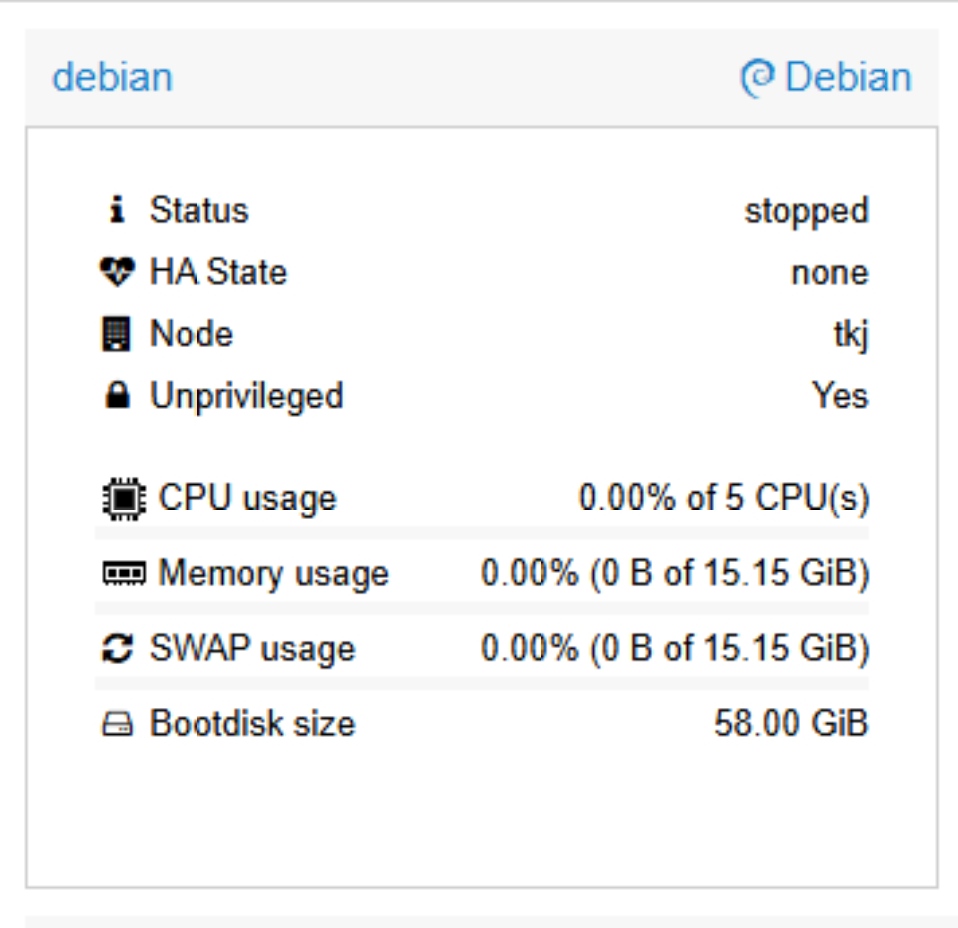Click the CPU usage chip icon
Screen dimensions: 958x928
123,498
